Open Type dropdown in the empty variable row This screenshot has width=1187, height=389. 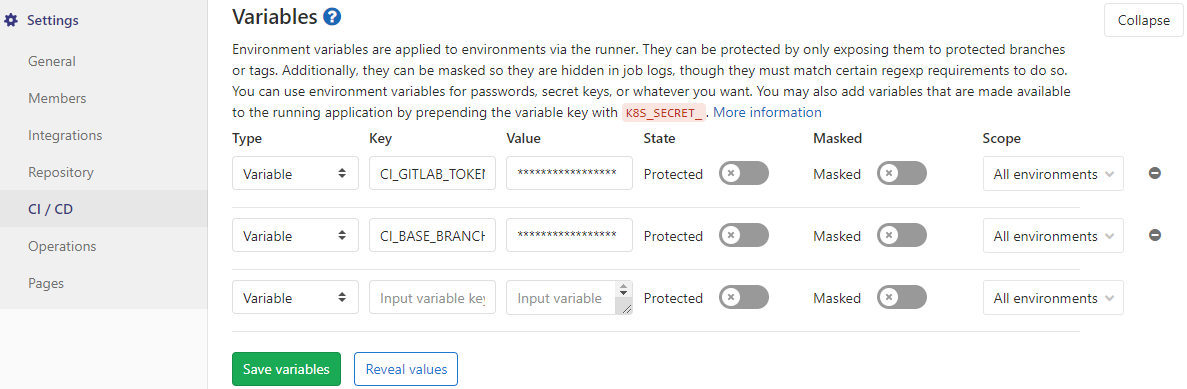pyautogui.click(x=295, y=297)
